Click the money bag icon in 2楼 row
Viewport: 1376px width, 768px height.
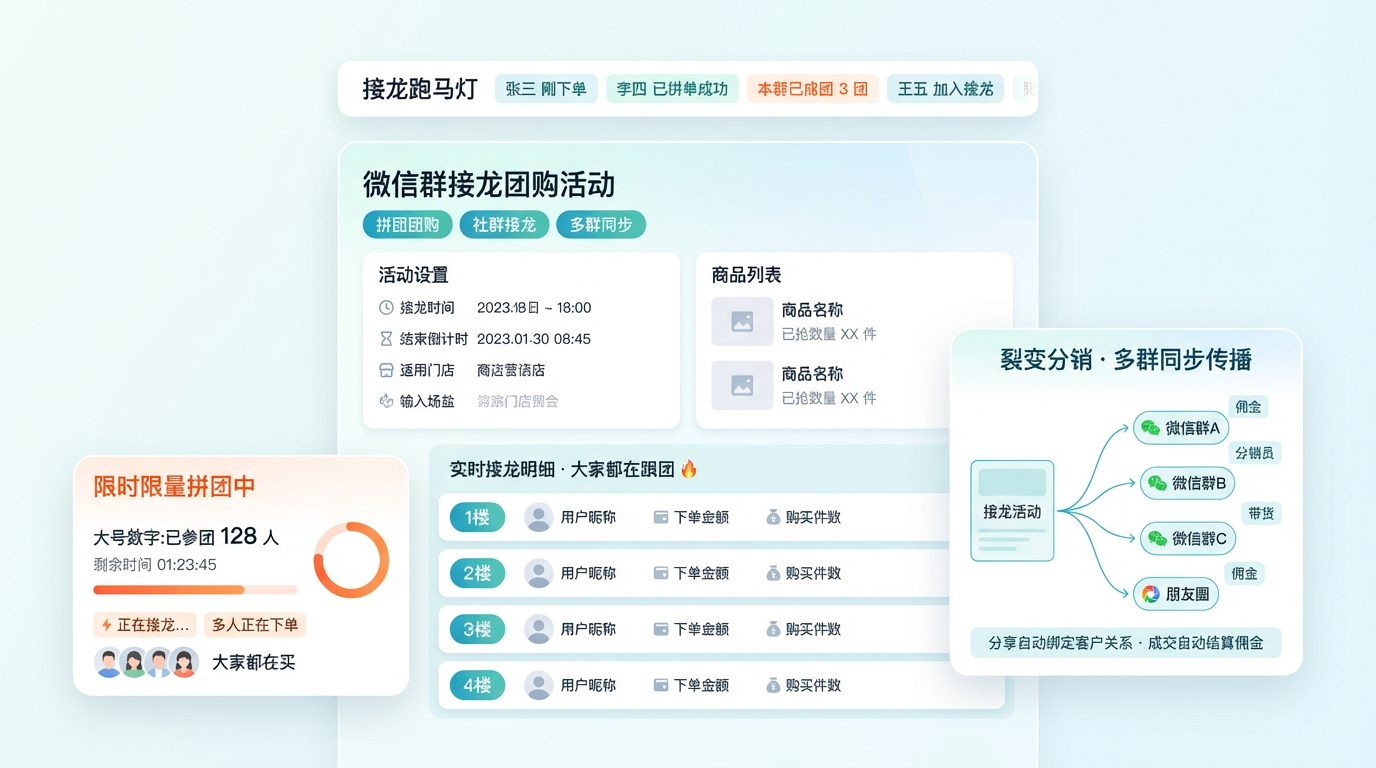[x=773, y=574]
